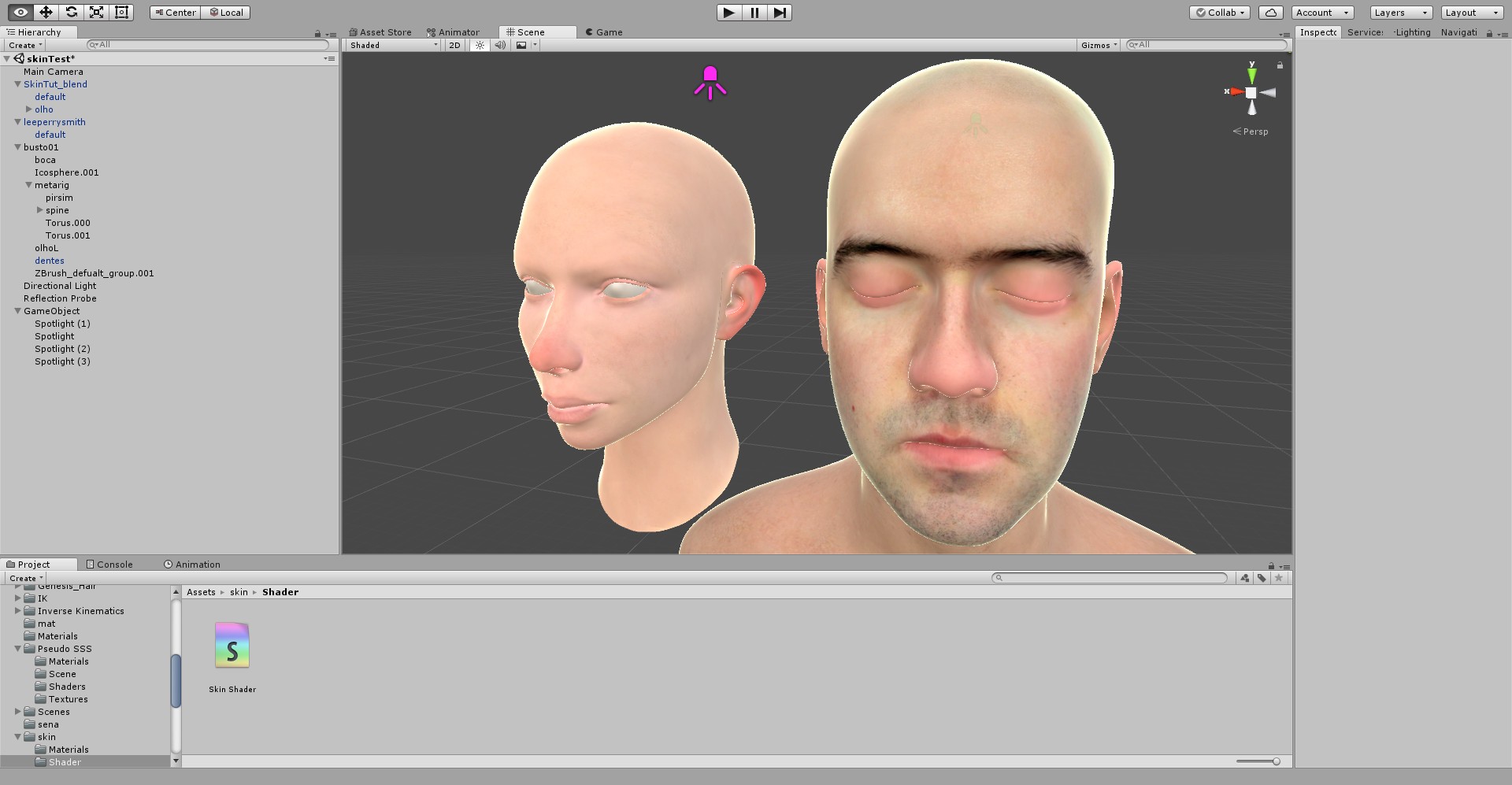
Task: Toggle the Center pivot mode button
Action: [175, 13]
